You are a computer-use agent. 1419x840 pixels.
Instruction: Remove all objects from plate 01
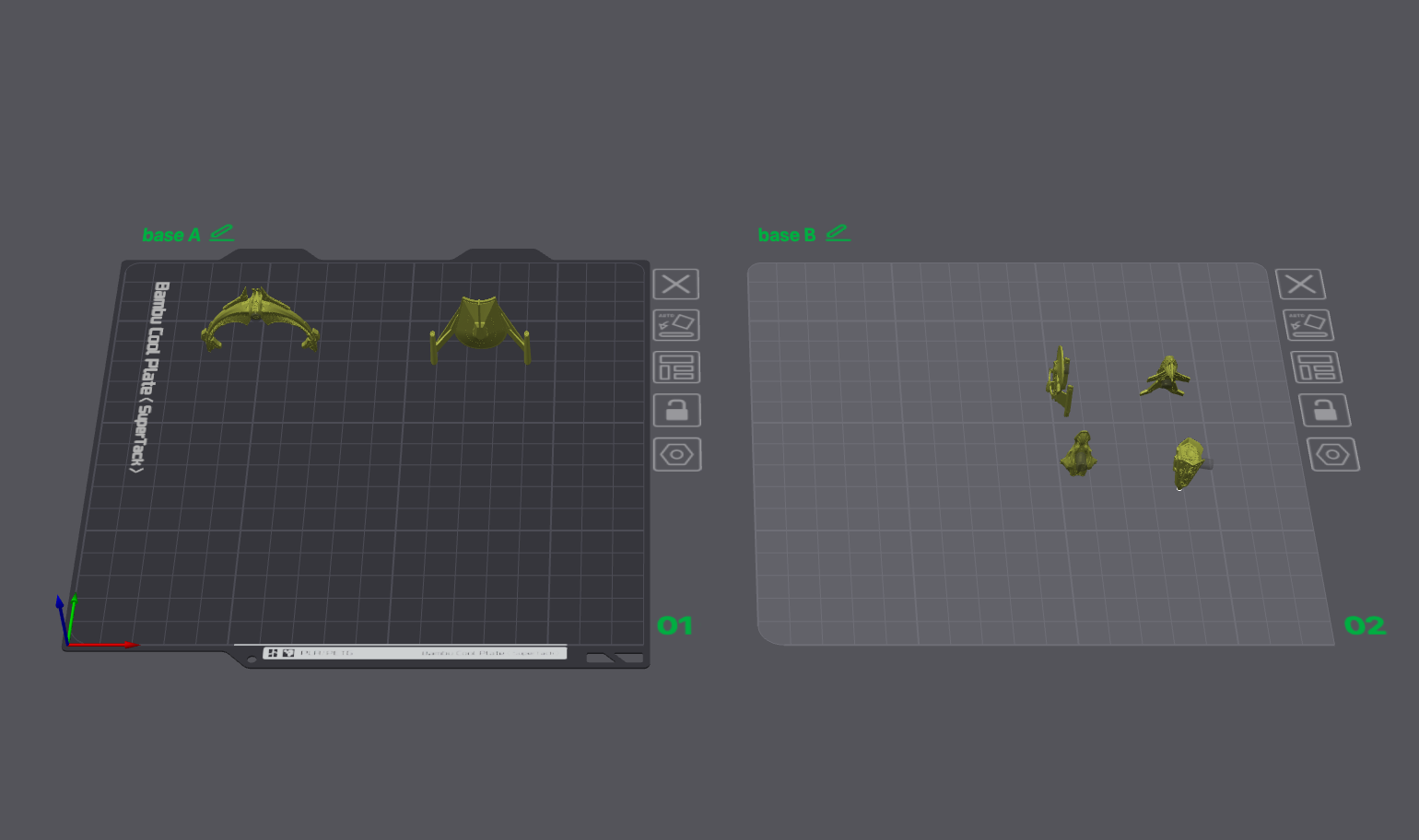(x=676, y=284)
